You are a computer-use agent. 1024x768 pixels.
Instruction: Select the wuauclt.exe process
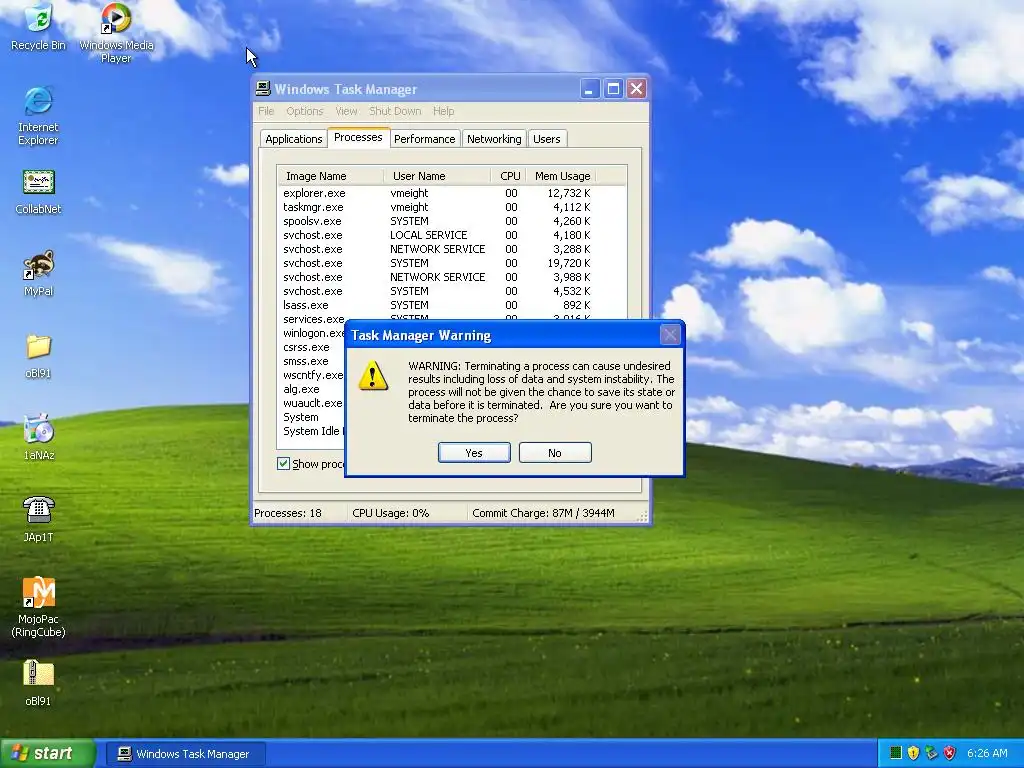click(x=313, y=403)
